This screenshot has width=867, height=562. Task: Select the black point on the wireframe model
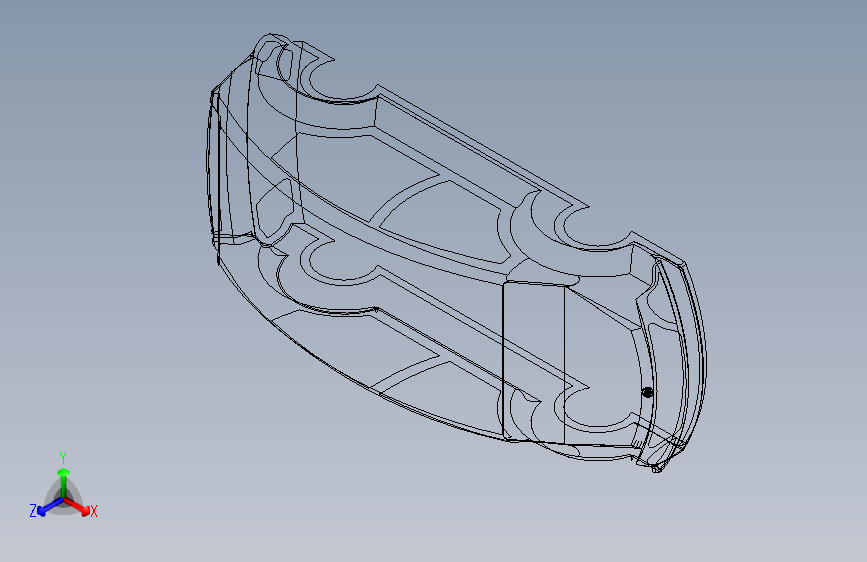point(647,392)
